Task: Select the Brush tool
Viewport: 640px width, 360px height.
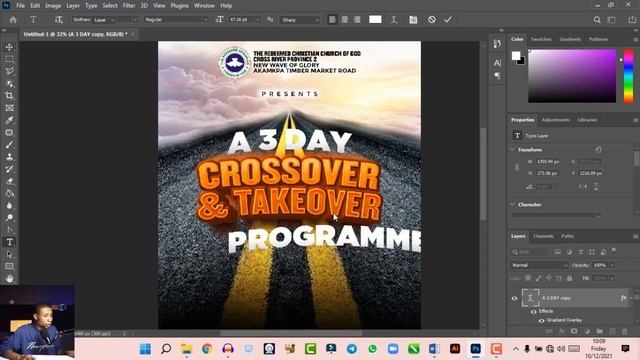Action: (x=9, y=145)
